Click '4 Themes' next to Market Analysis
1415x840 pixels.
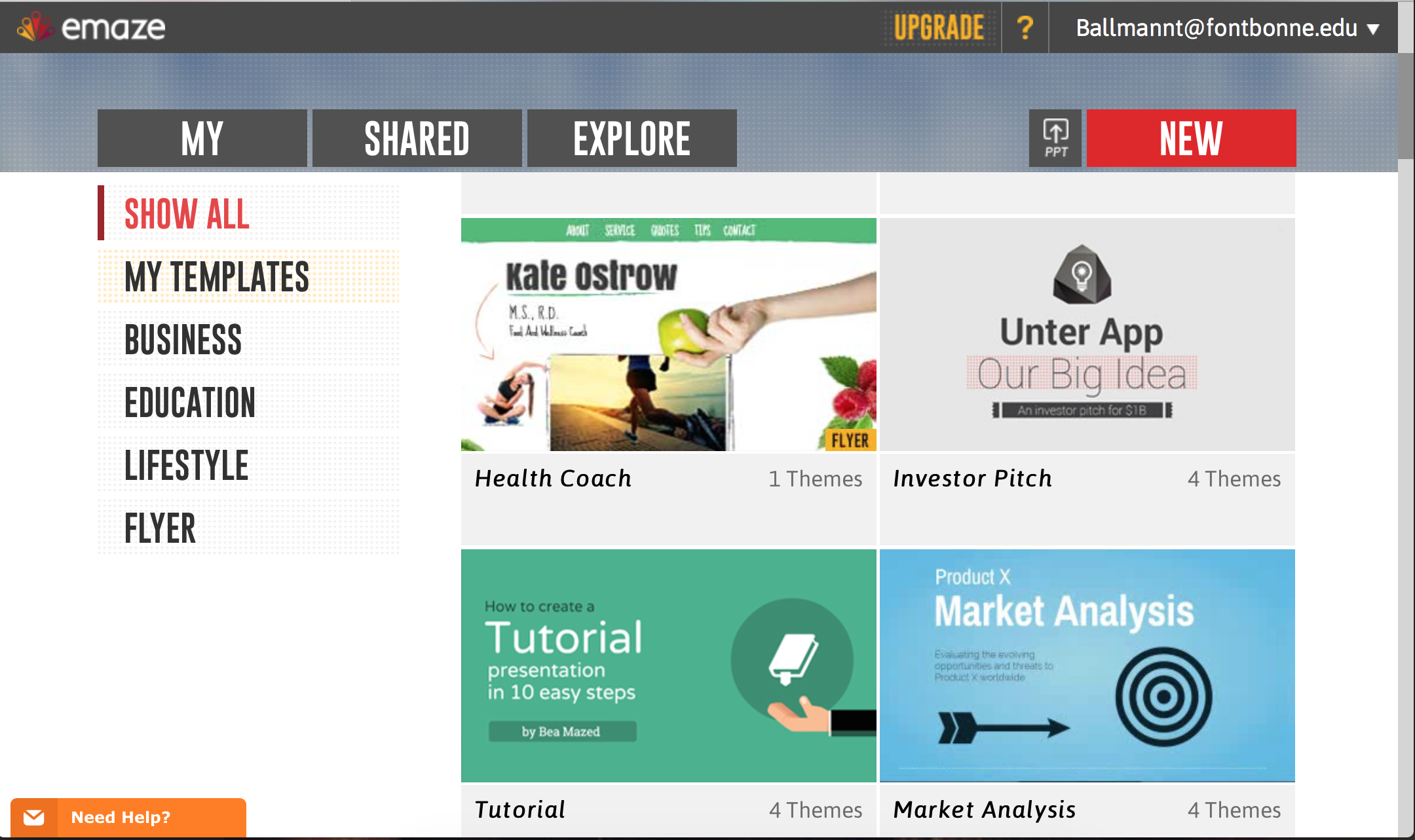[1234, 811]
